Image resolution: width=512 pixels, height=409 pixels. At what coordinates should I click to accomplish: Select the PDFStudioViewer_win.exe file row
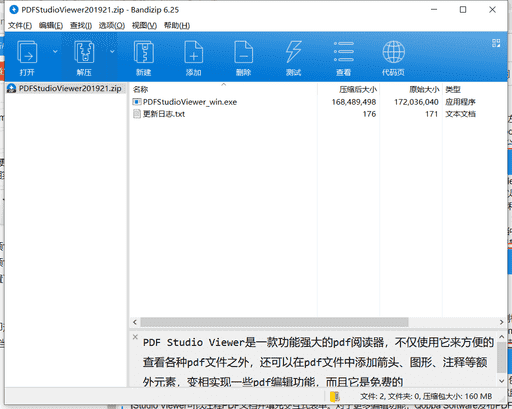pos(303,102)
